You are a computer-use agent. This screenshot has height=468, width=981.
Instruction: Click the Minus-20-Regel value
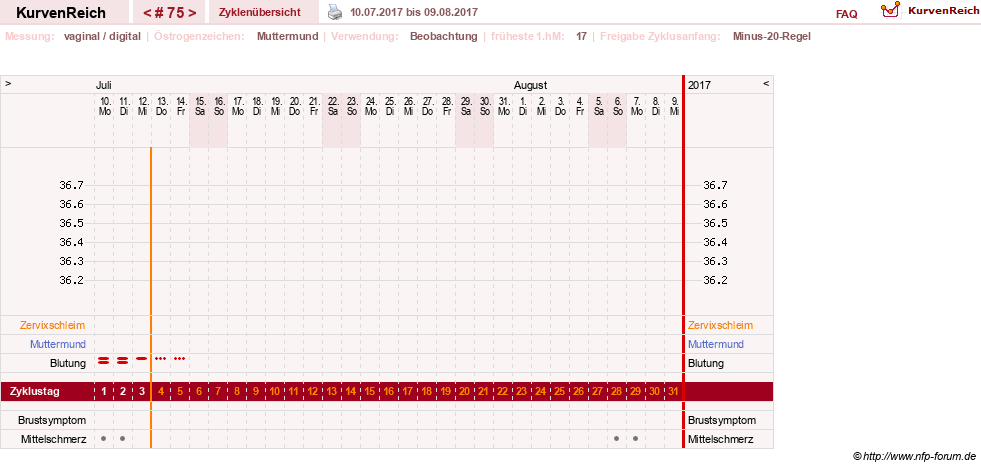pyautogui.click(x=771, y=36)
